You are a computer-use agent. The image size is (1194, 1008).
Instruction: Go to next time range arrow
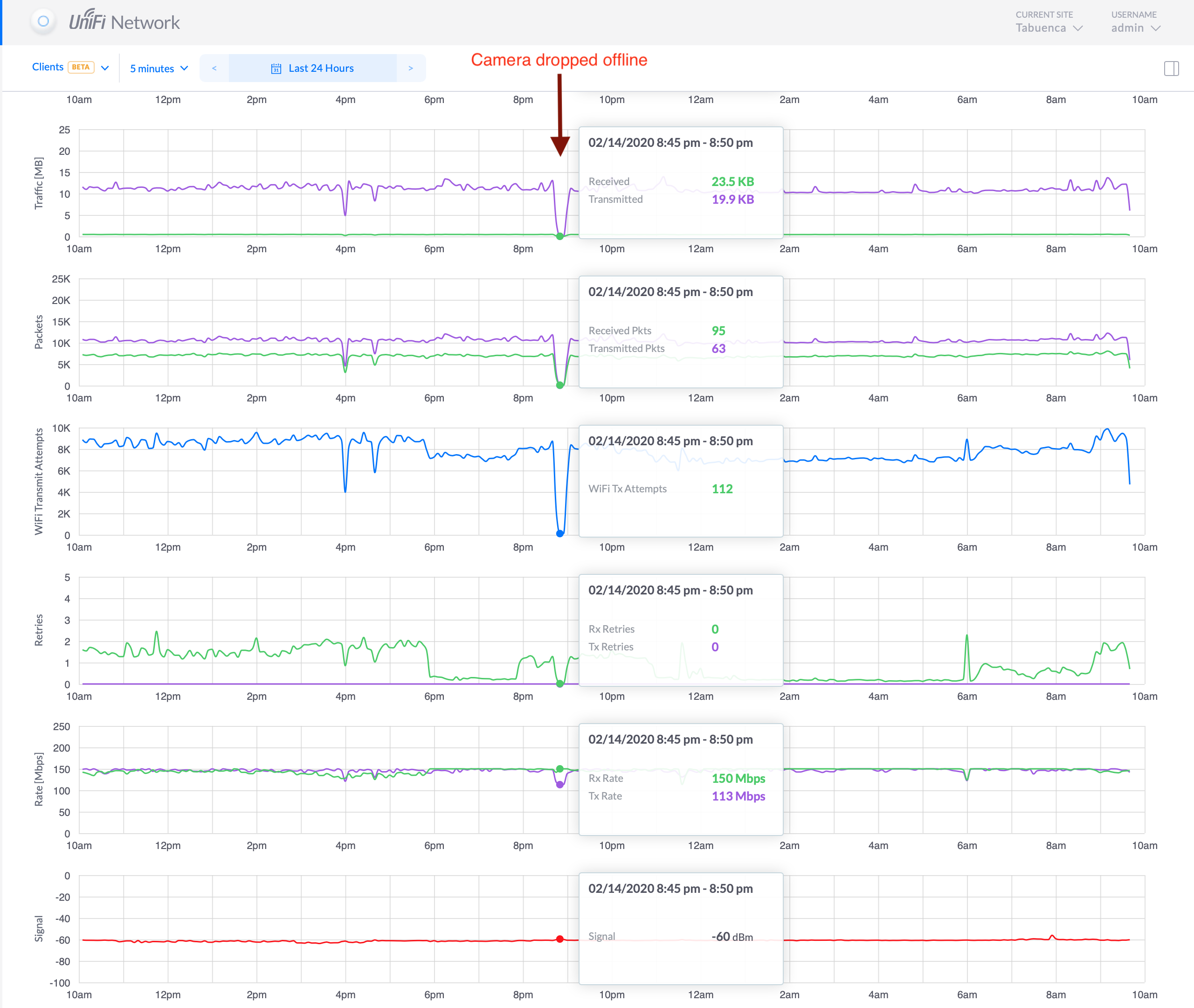coord(411,69)
